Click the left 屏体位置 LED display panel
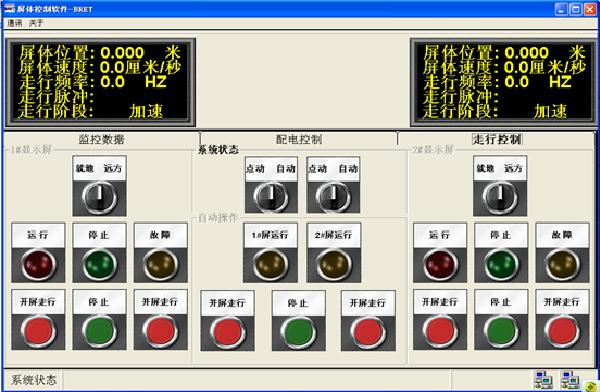 point(100,82)
